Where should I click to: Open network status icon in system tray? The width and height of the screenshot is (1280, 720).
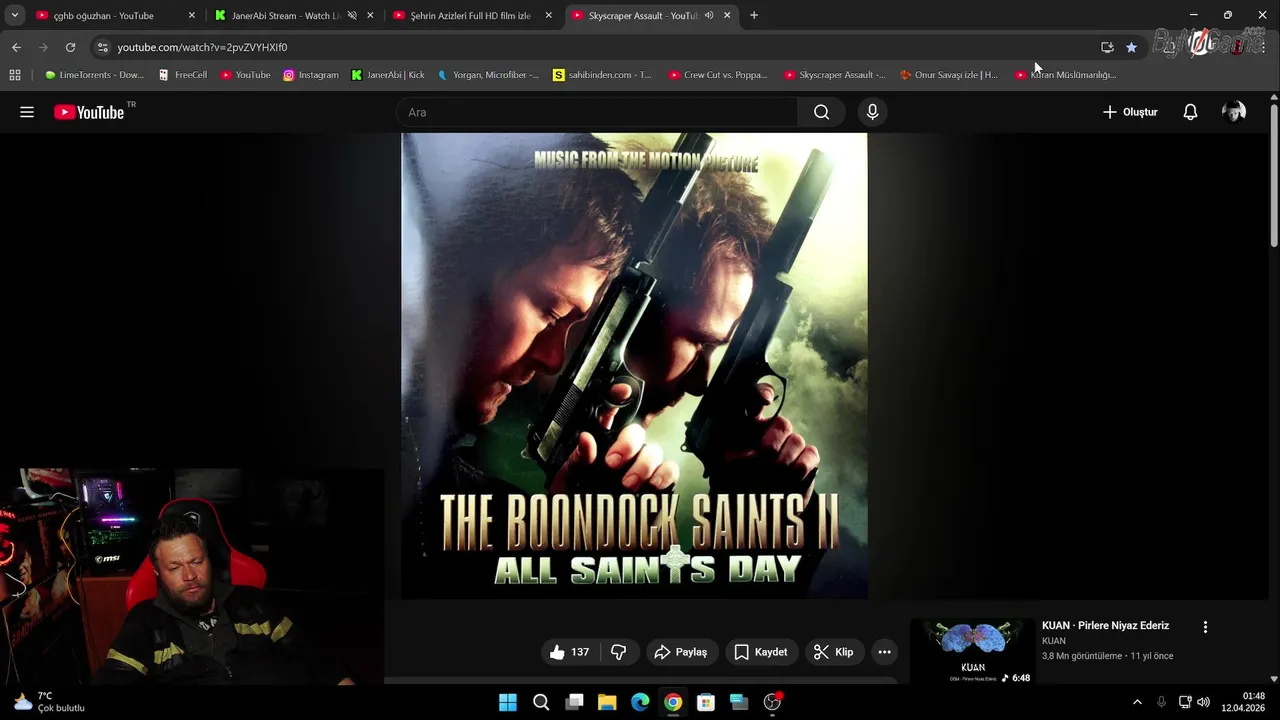(1185, 702)
